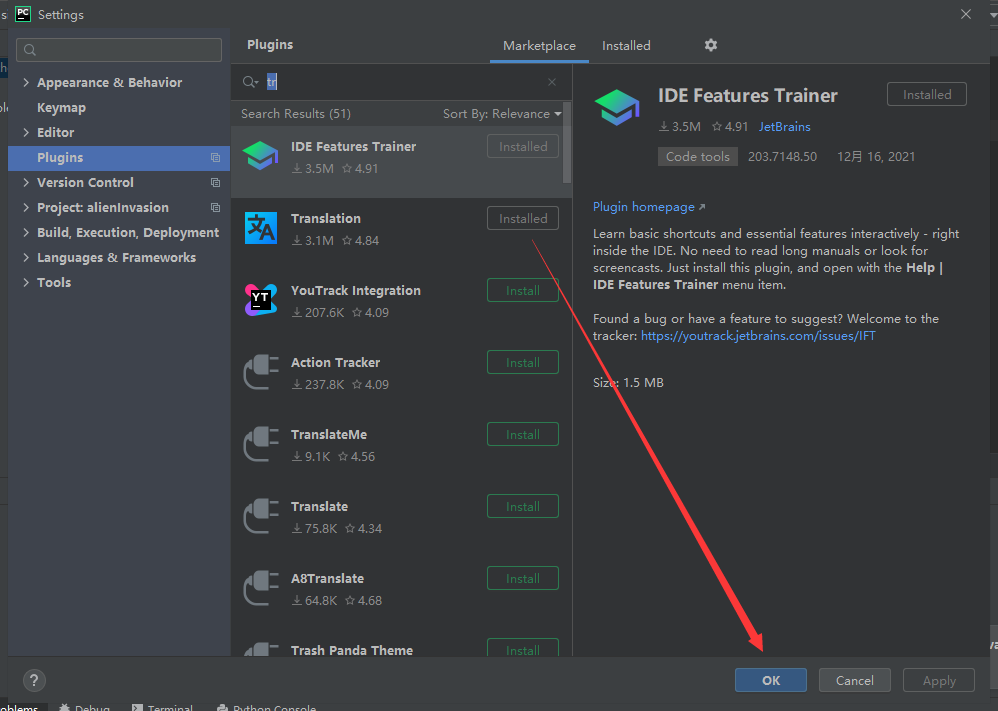Viewport: 998px width, 711px height.
Task: Focus the settings search field in the sidebar
Action: pos(119,50)
